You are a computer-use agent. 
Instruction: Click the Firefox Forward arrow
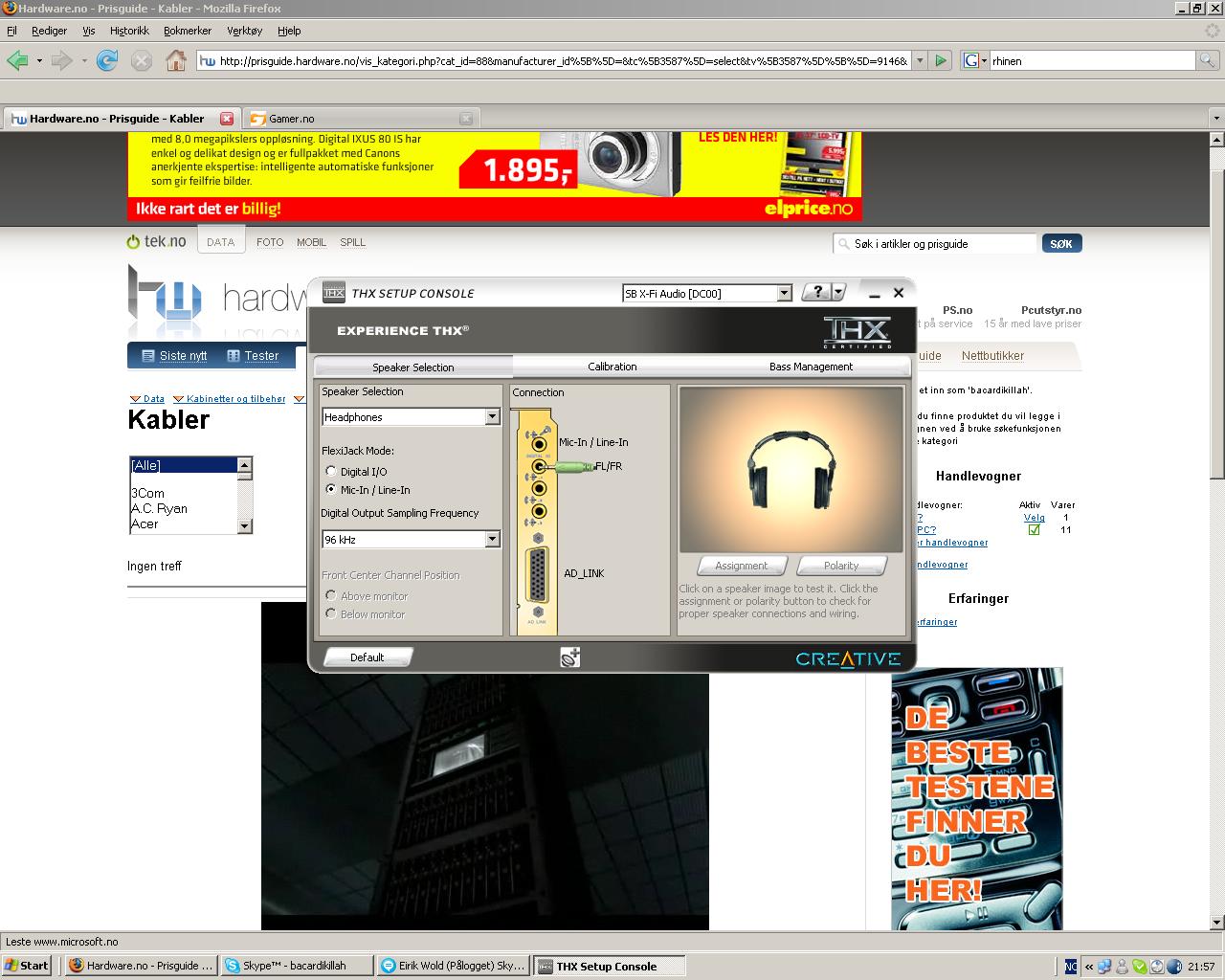click(61, 61)
